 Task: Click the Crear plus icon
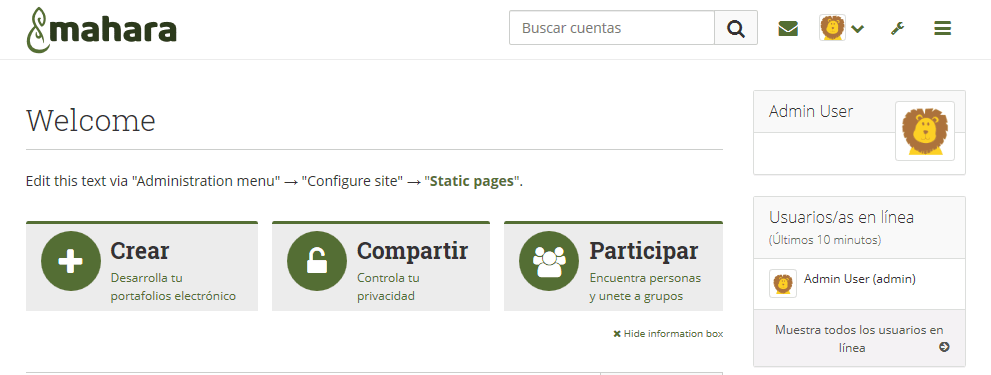71,261
